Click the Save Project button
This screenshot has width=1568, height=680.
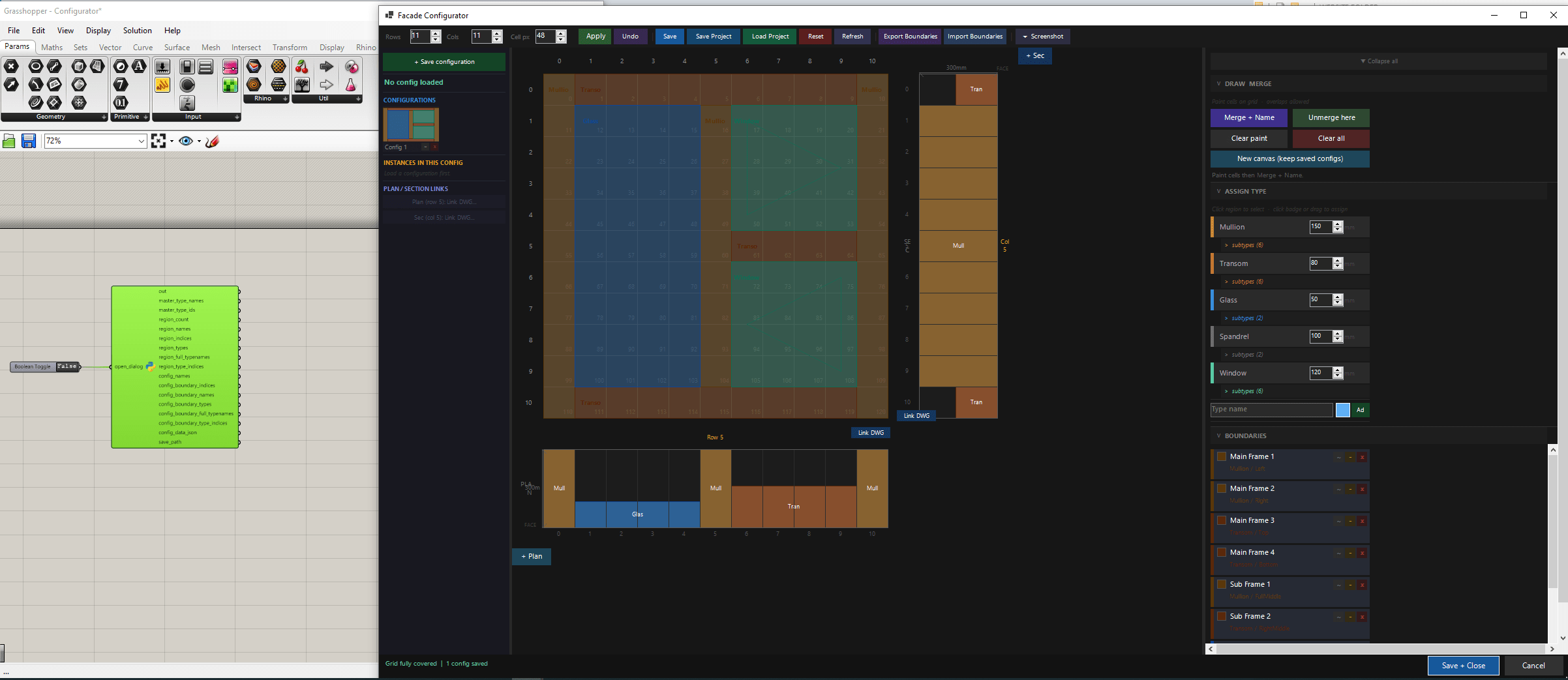[713, 37]
